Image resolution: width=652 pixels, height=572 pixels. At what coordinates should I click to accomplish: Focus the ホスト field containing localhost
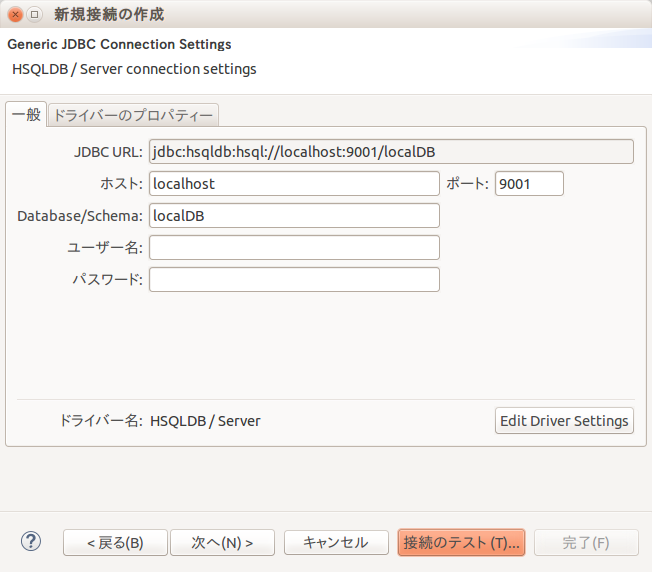294,184
